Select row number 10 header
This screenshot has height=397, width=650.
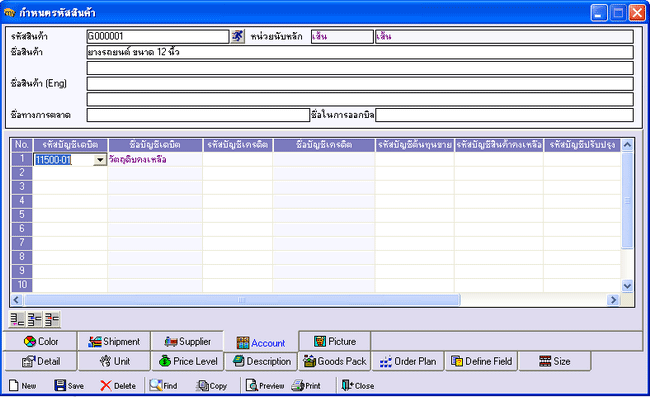22,285
